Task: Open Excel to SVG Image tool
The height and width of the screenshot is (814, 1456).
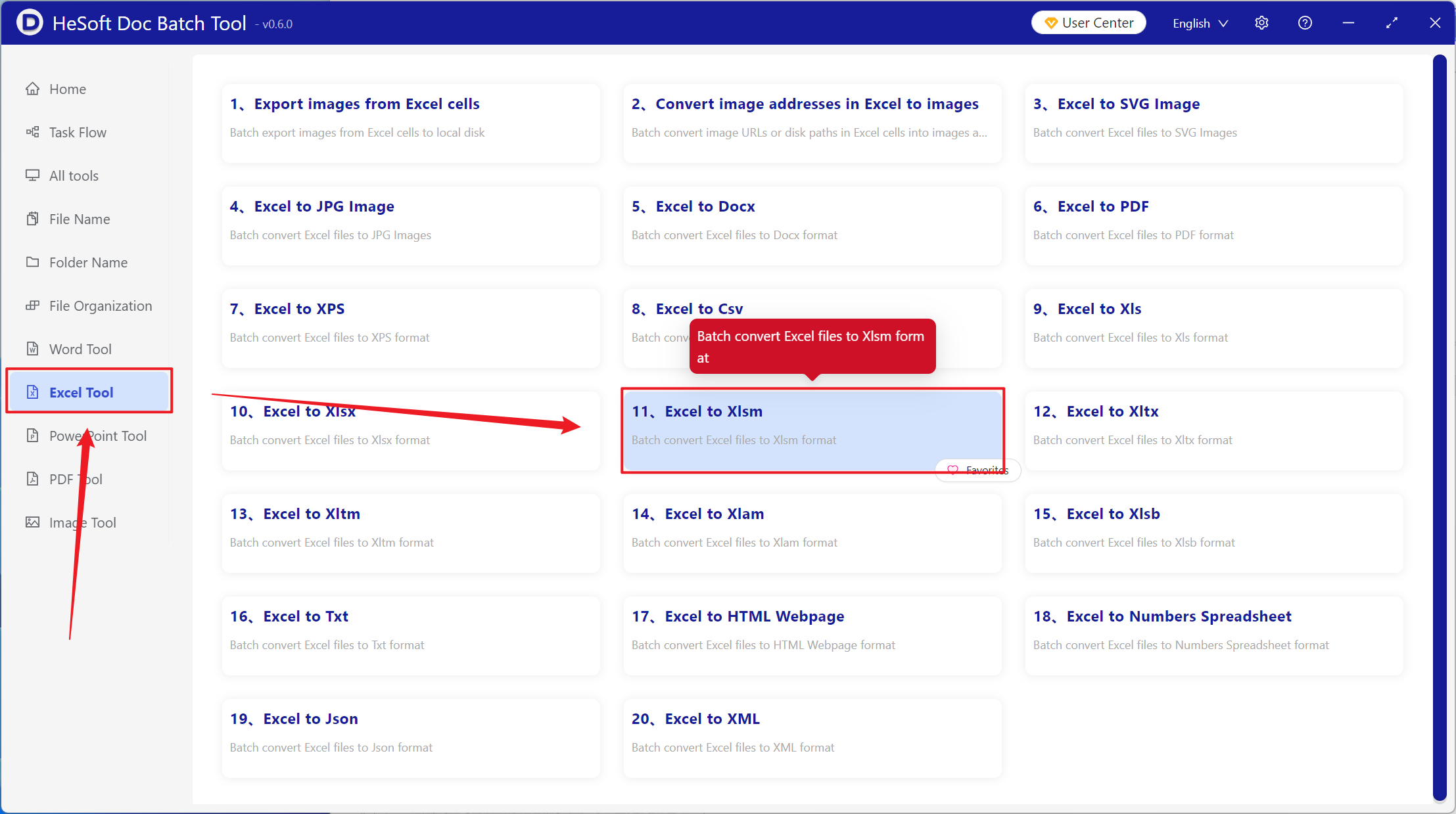Action: point(1214,124)
